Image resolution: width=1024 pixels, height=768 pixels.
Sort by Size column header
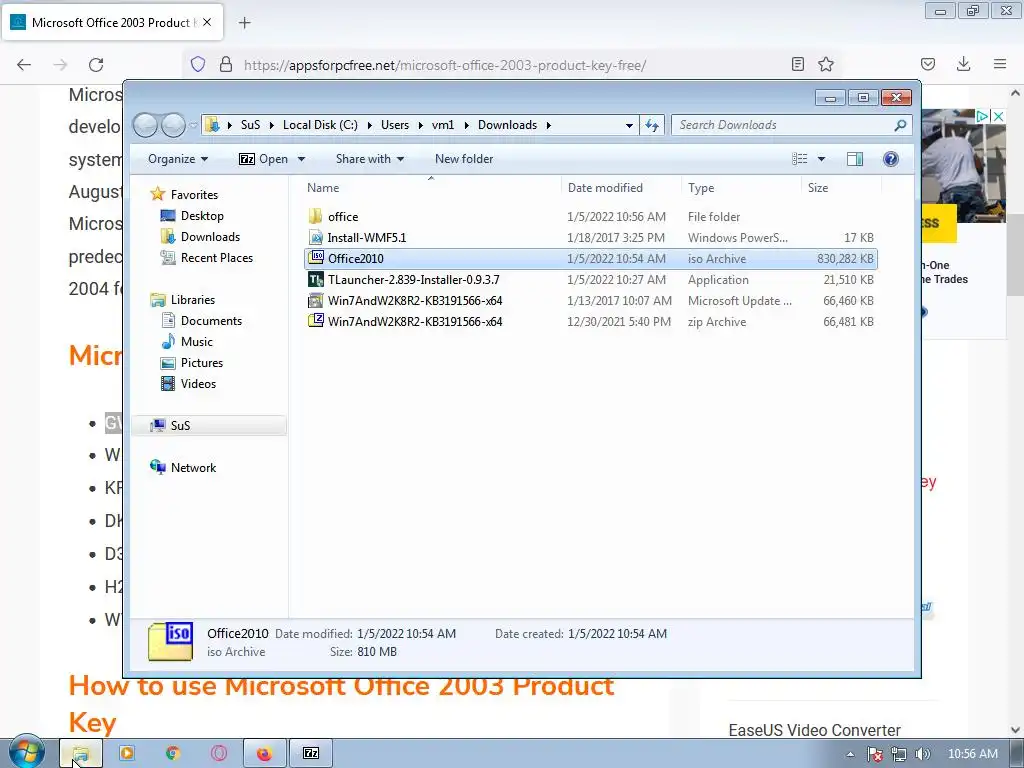point(841,187)
